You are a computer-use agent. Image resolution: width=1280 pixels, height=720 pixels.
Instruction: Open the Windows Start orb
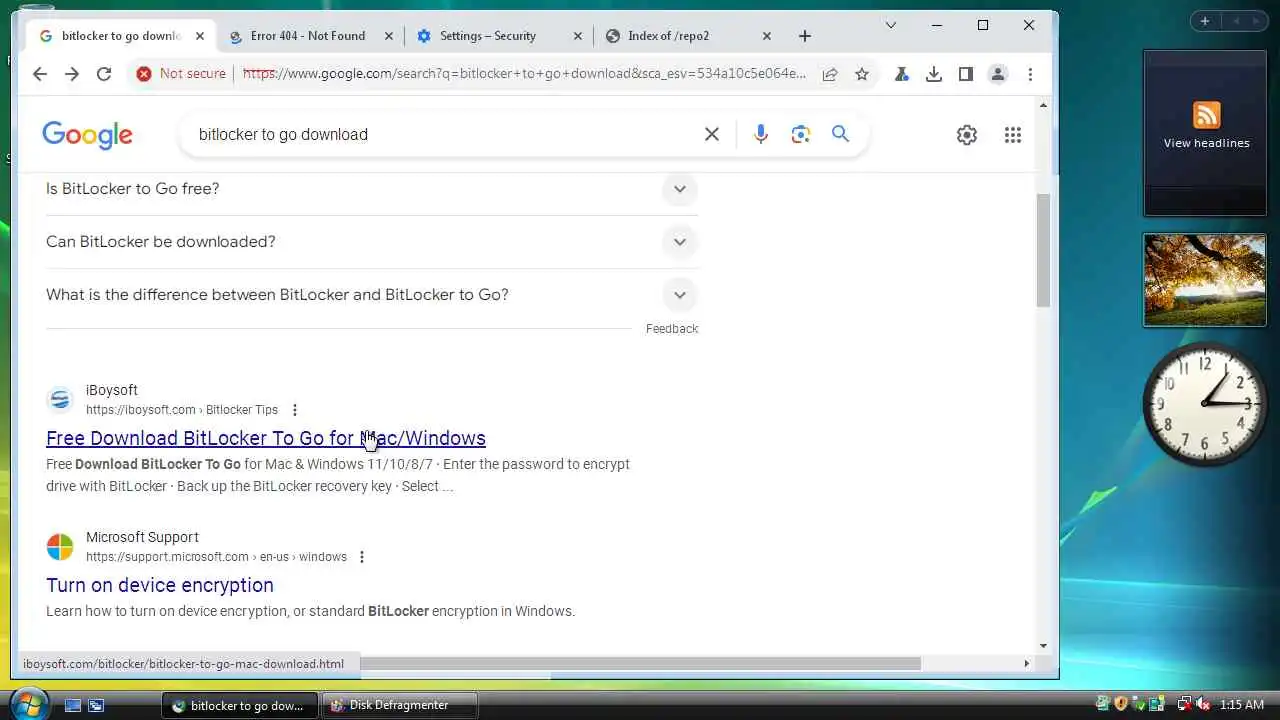click(x=28, y=704)
